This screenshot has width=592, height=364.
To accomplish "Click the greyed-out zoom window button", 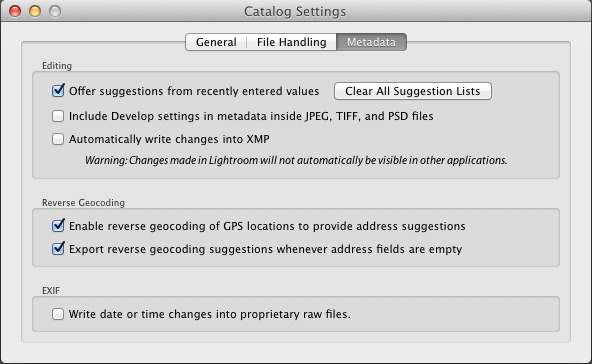I will coord(55,11).
